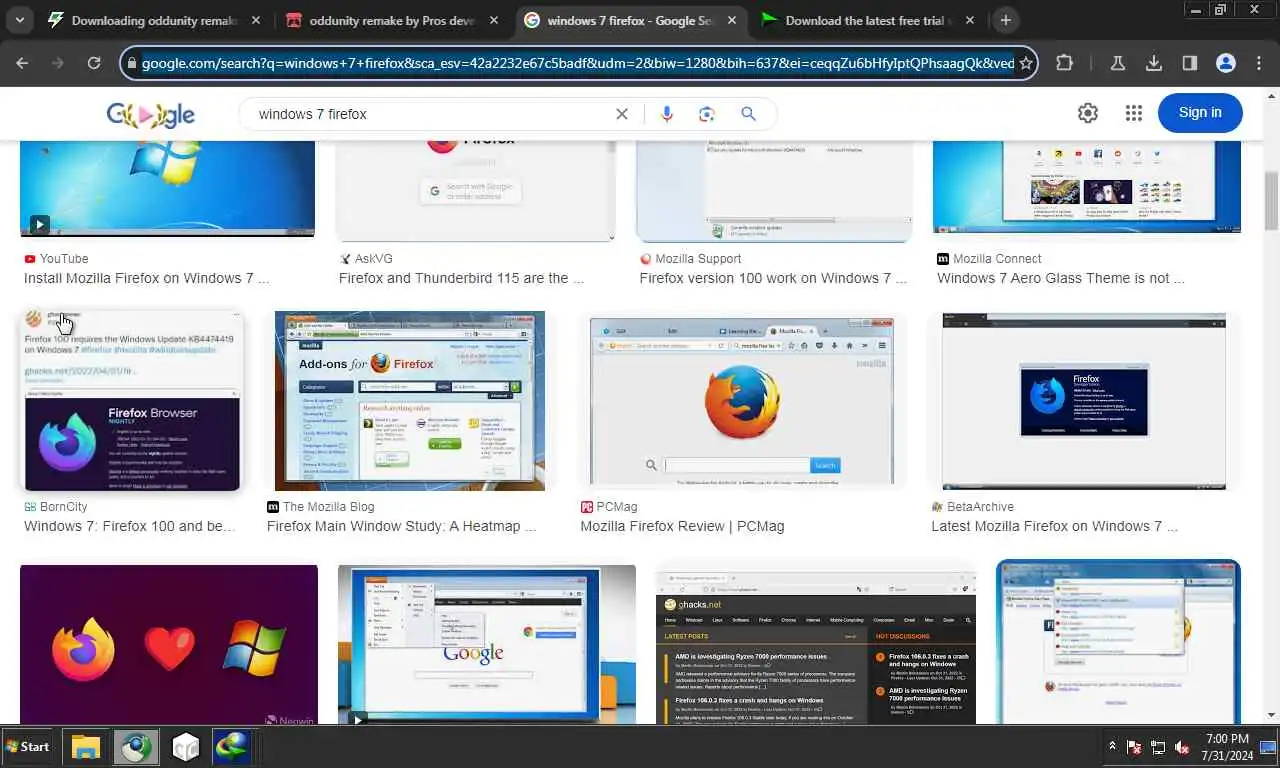
Task: Open File Explorer from the taskbar
Action: [x=86, y=747]
